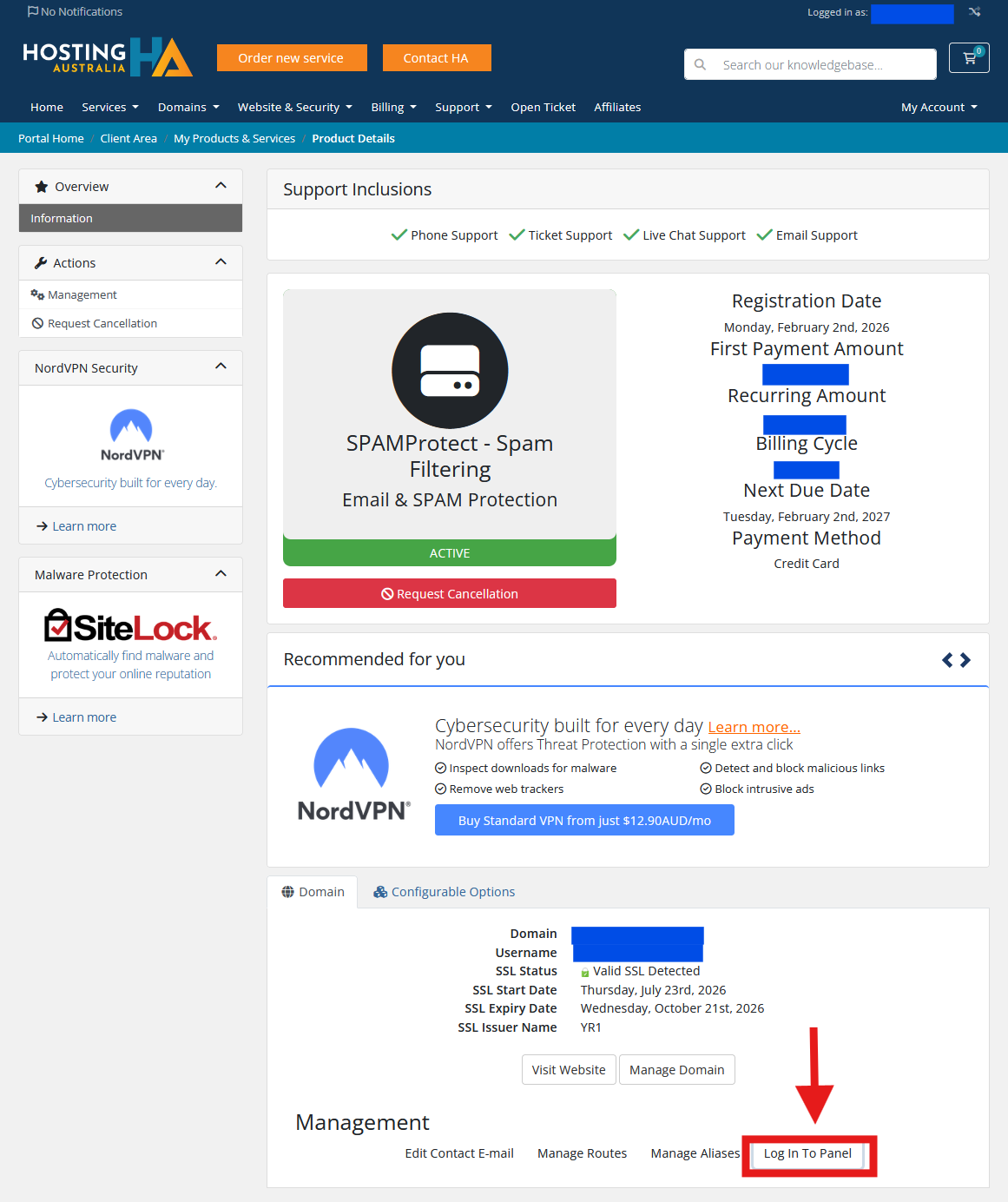Viewport: 1008px width, 1202px height.
Task: Click the SiteLock logo in sidebar
Action: click(x=130, y=624)
